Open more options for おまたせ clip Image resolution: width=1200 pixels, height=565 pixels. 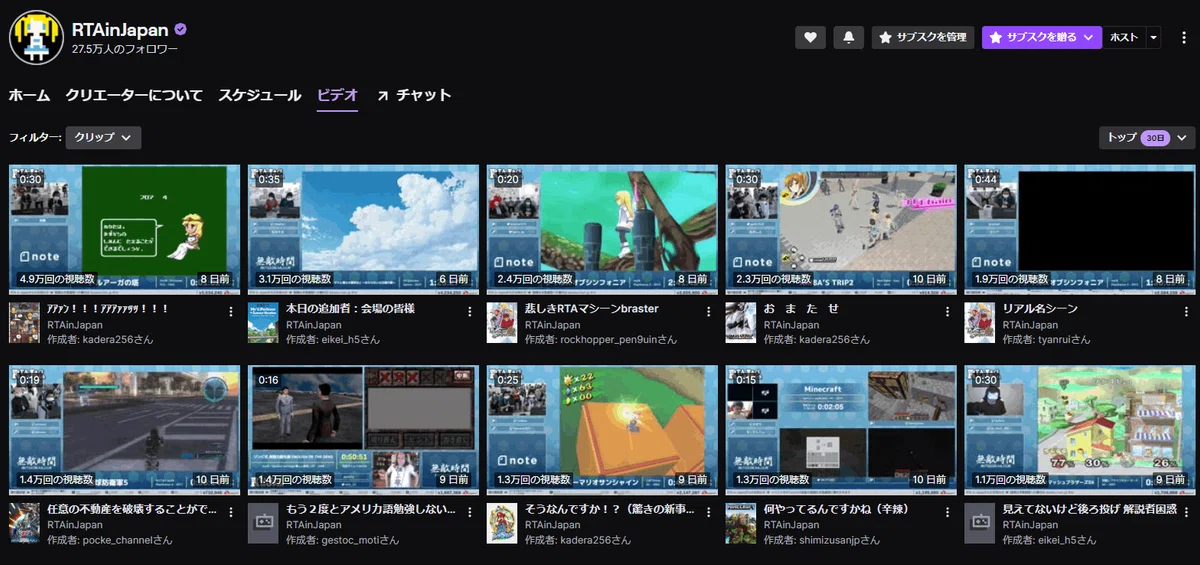948,311
